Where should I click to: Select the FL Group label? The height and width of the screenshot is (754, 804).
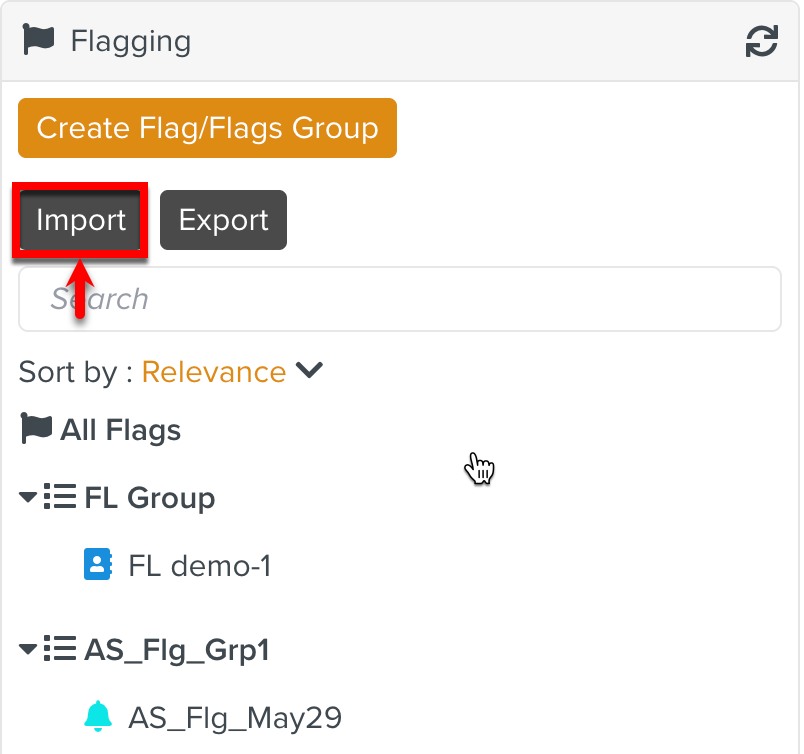[150, 498]
